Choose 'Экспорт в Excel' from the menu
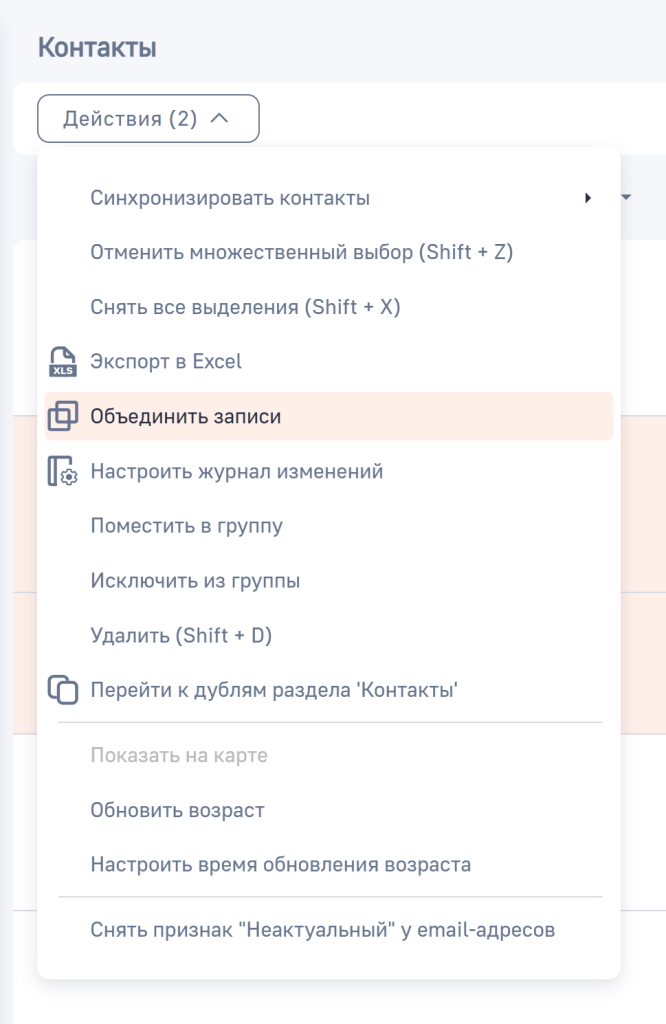 point(165,362)
